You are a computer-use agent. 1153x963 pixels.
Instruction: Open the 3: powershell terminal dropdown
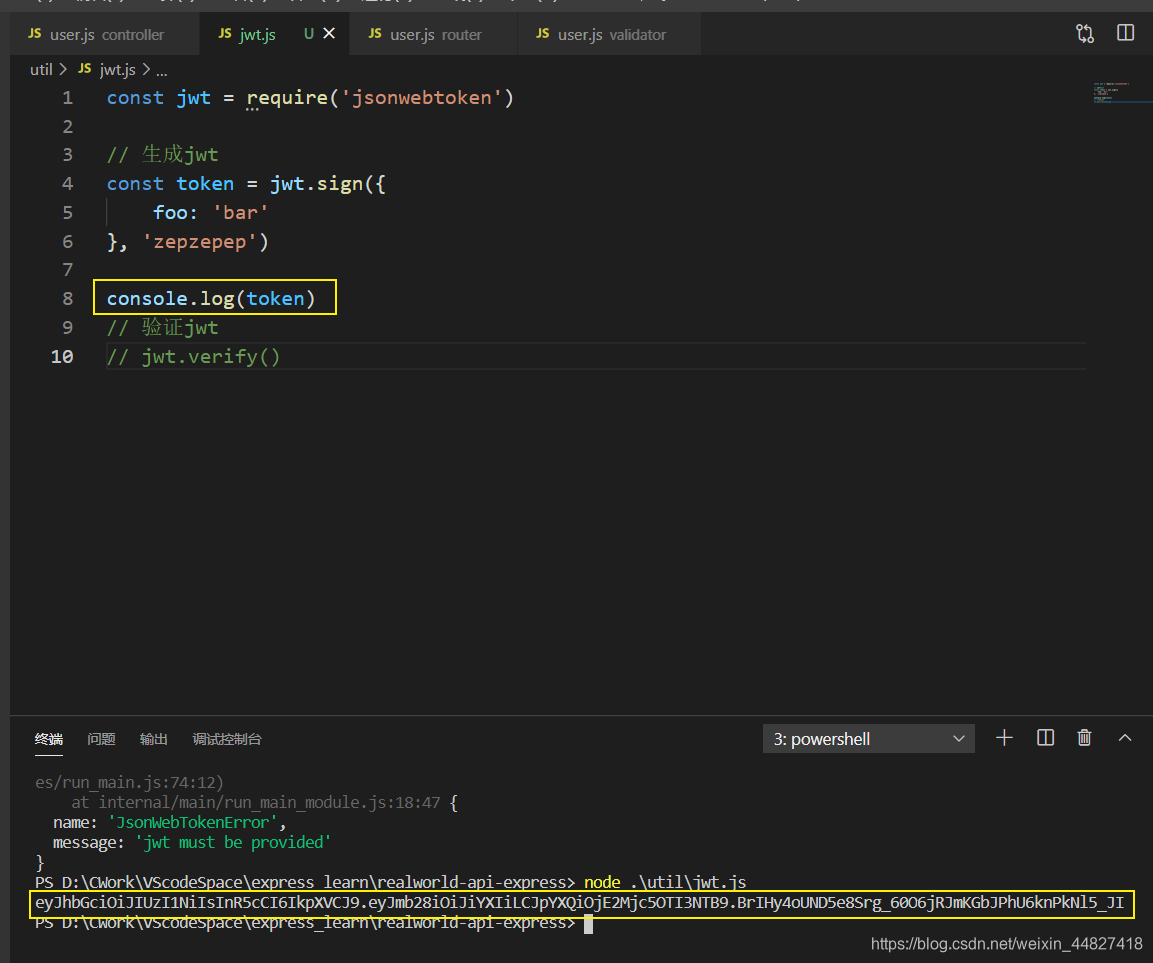[x=868, y=739]
